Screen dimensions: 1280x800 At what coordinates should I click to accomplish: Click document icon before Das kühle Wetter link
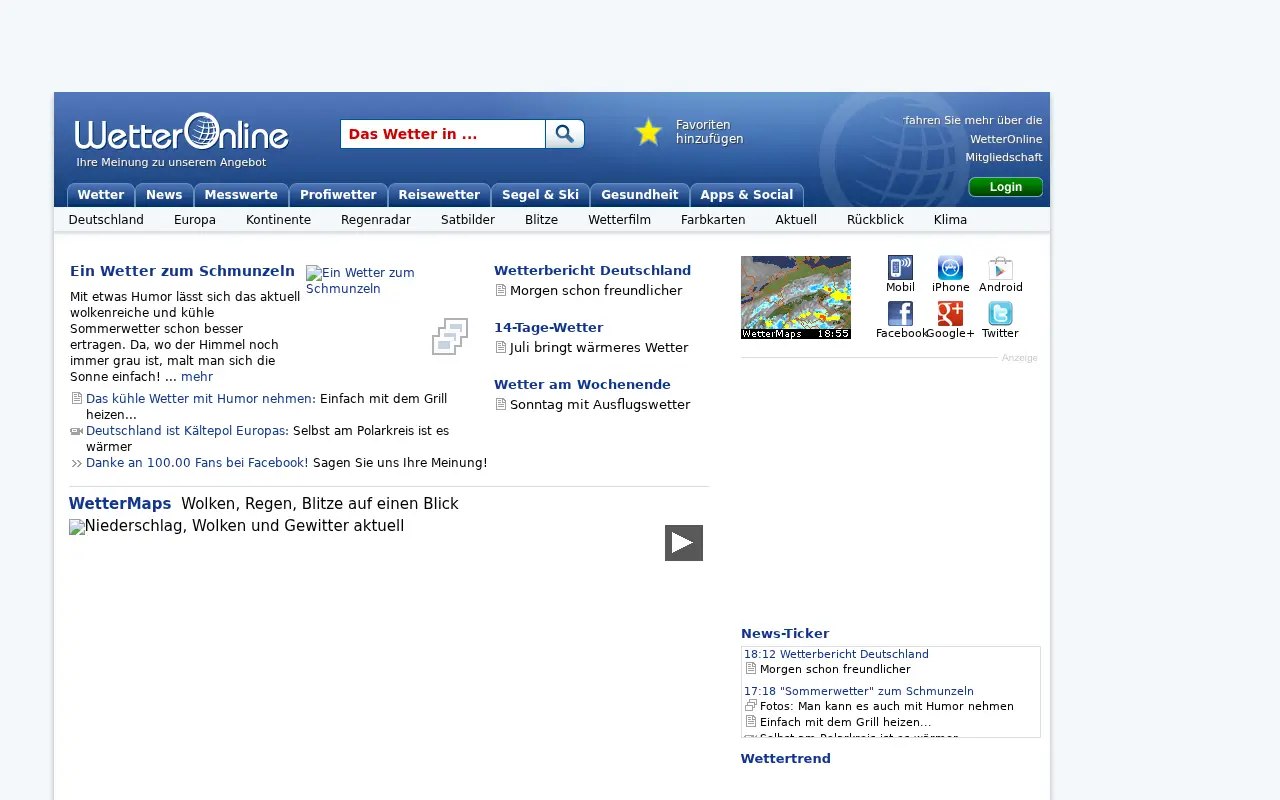click(77, 398)
